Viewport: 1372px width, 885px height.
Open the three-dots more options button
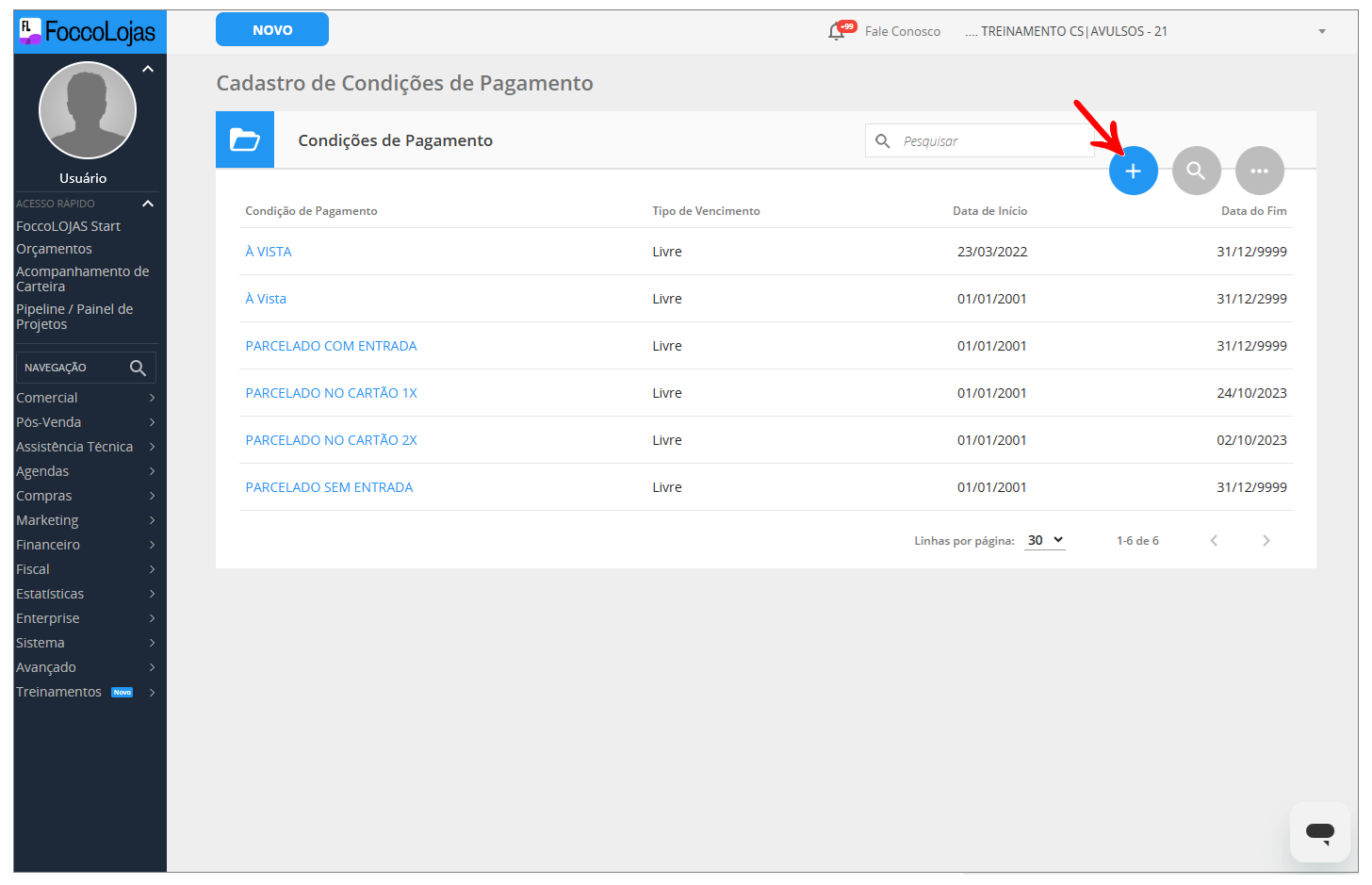(1259, 172)
